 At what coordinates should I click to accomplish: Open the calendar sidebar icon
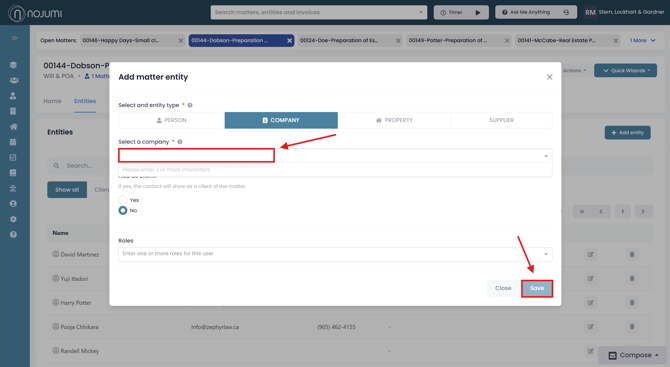tap(13, 142)
